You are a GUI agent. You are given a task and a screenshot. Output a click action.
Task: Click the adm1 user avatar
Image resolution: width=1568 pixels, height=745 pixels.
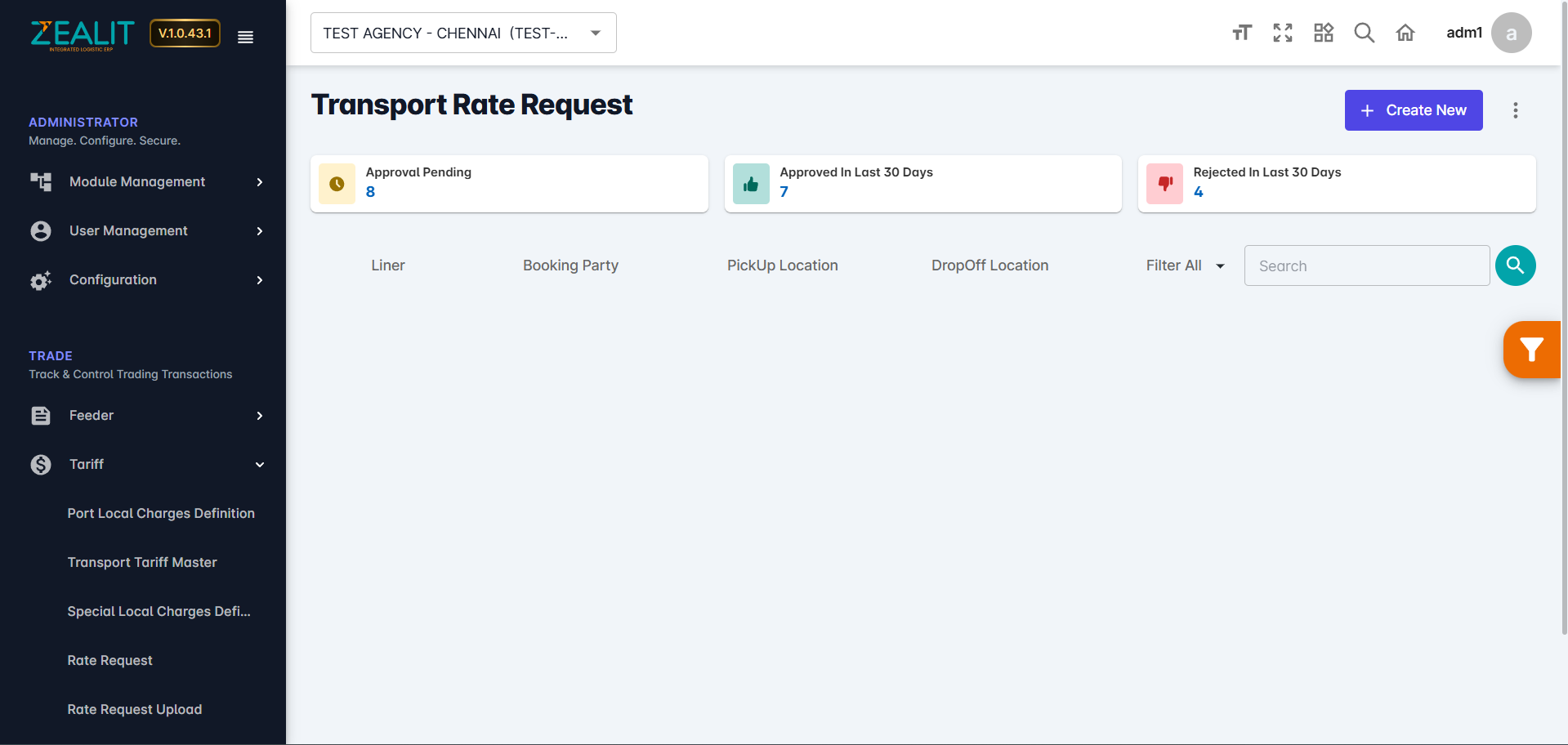1511,33
